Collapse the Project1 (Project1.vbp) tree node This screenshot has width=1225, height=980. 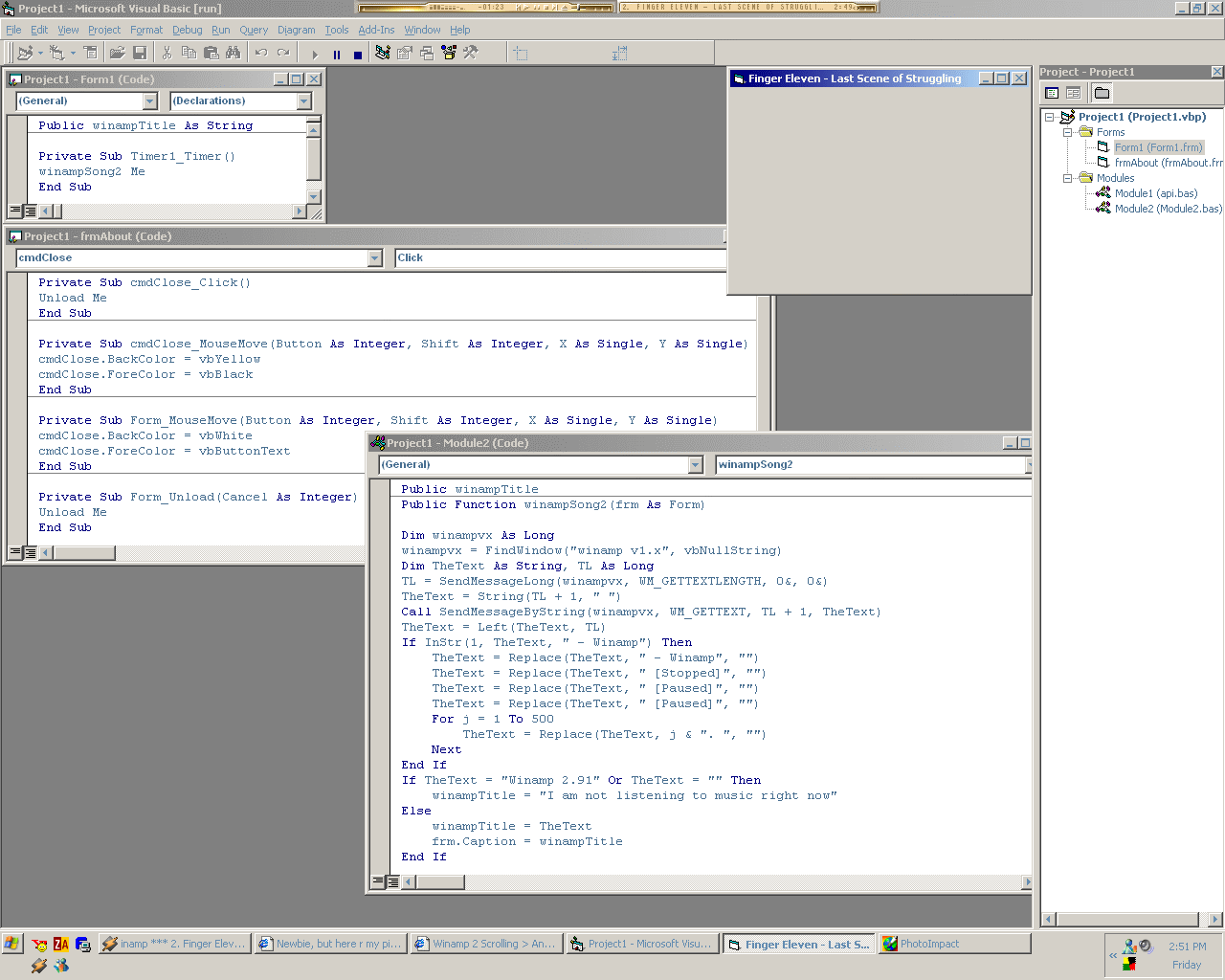(x=1050, y=117)
